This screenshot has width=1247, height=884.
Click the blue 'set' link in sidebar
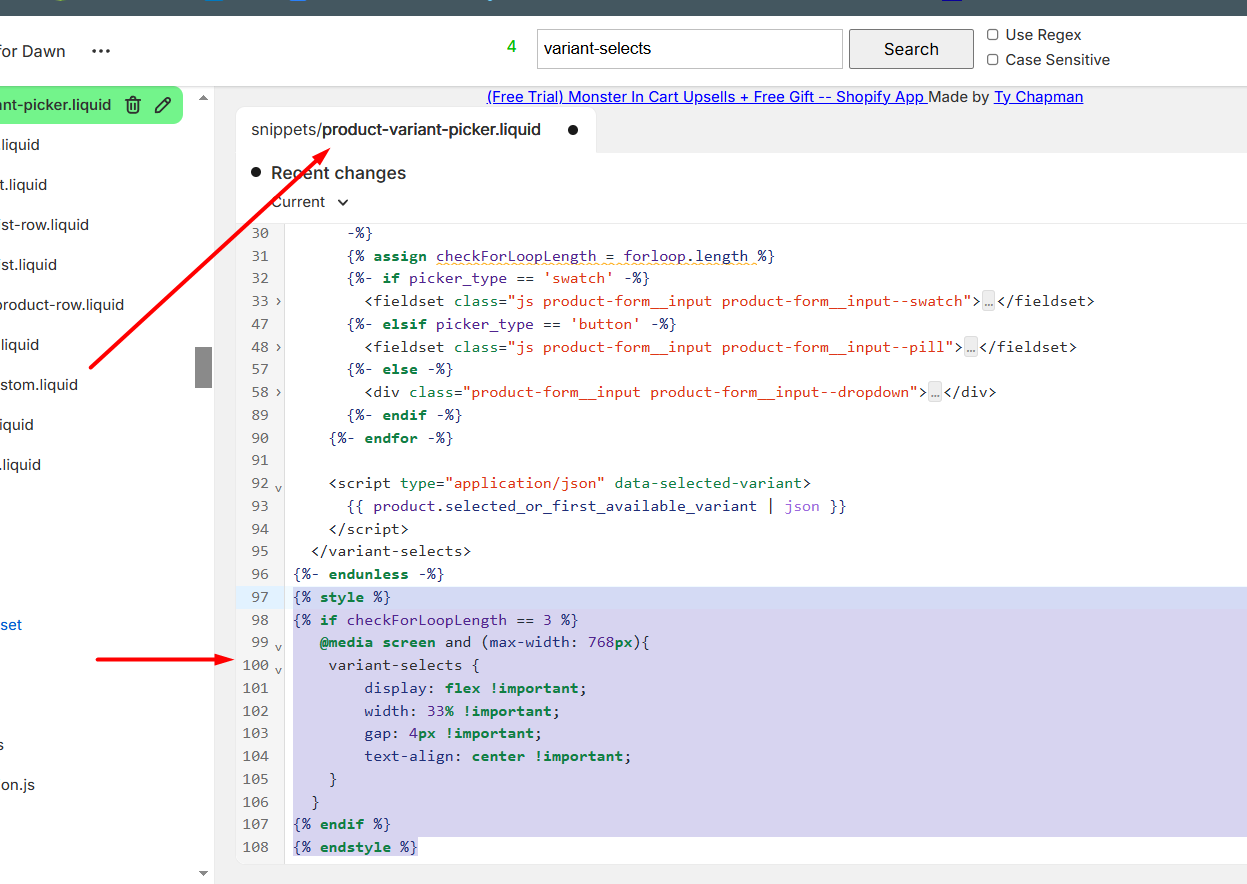(x=11, y=625)
